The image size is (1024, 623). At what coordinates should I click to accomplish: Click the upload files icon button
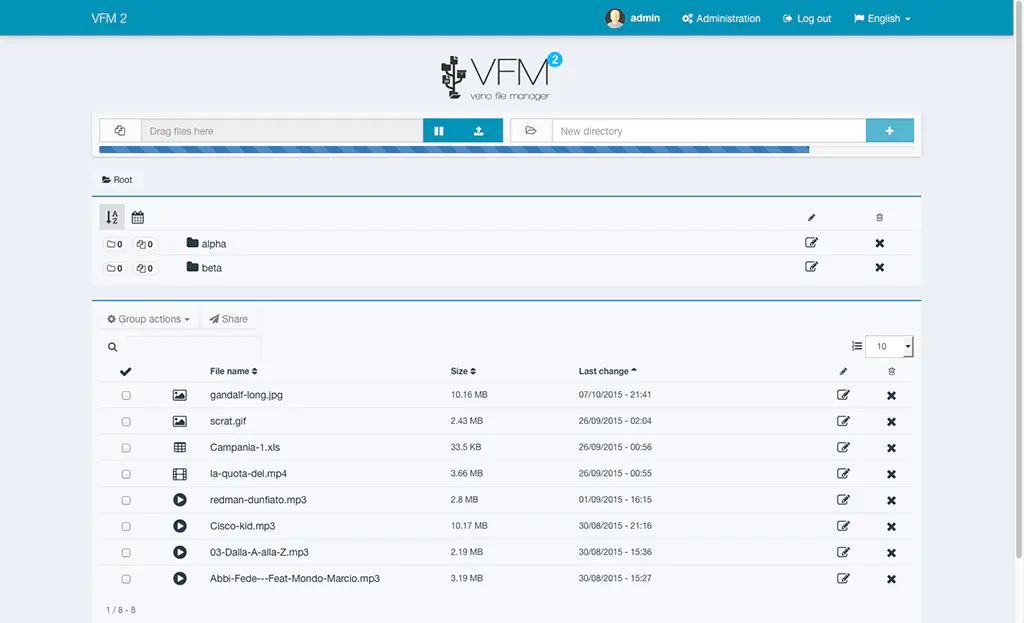click(x=479, y=131)
